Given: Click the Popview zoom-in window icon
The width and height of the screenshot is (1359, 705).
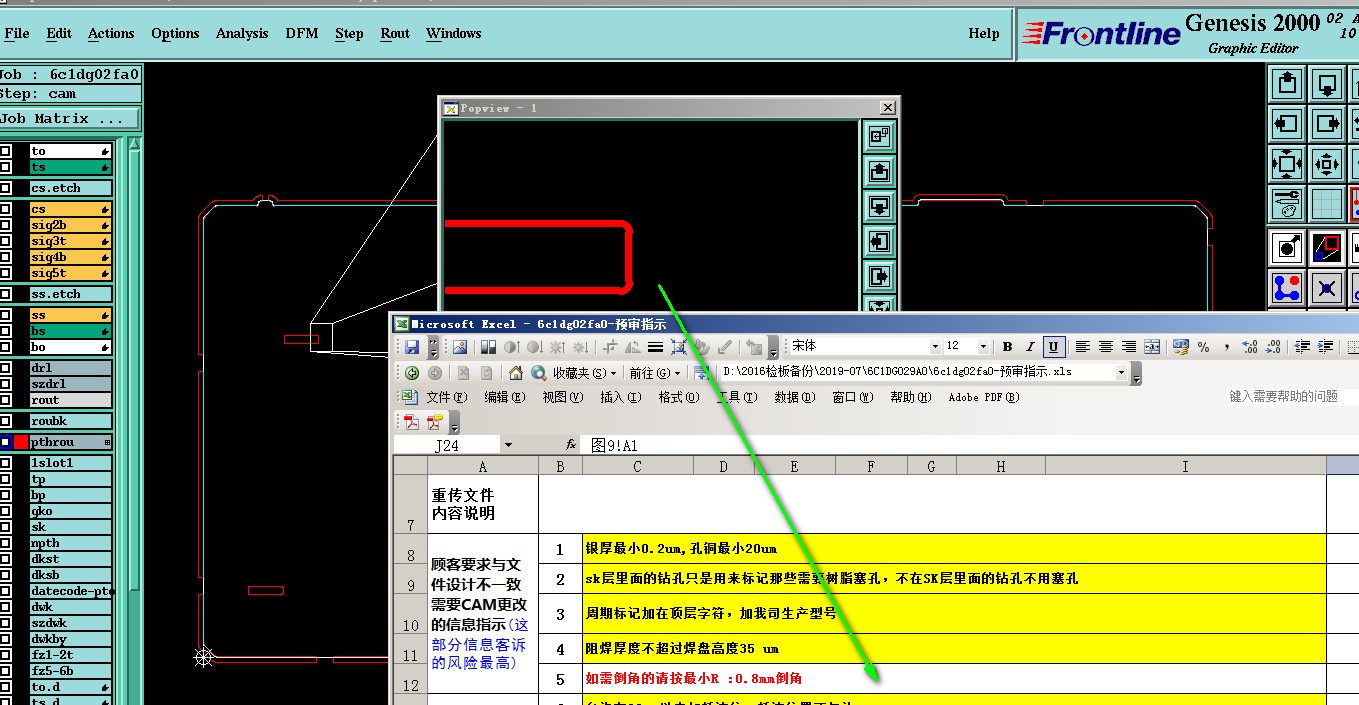Looking at the screenshot, I should (879, 137).
